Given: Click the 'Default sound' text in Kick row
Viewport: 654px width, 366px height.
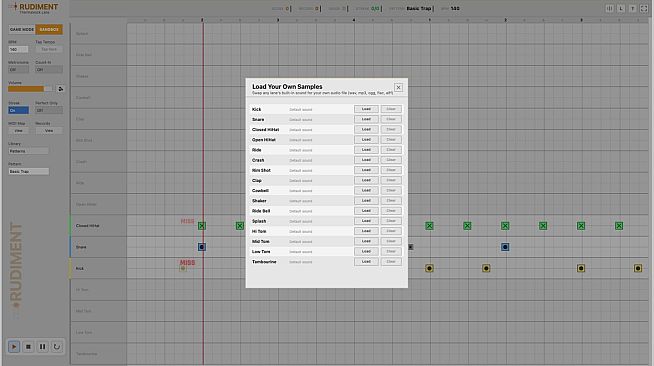Looking at the screenshot, I should (301, 109).
